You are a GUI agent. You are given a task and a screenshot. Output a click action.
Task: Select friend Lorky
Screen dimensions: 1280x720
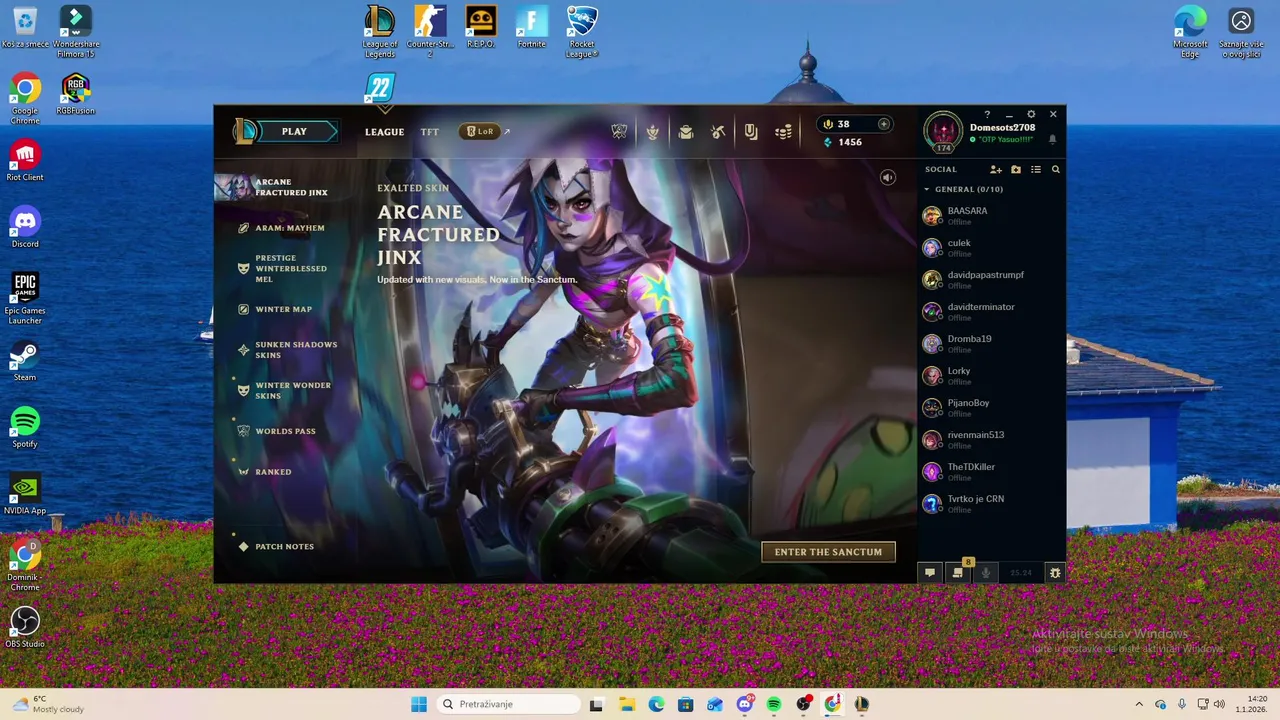coord(990,375)
